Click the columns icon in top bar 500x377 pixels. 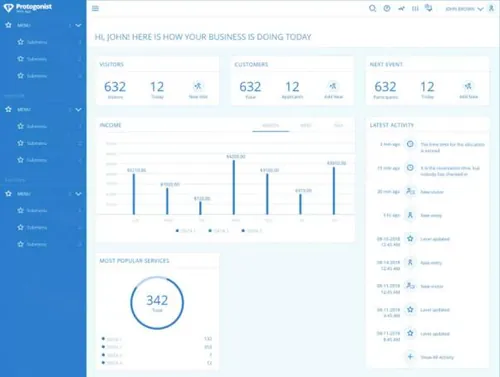(x=415, y=9)
